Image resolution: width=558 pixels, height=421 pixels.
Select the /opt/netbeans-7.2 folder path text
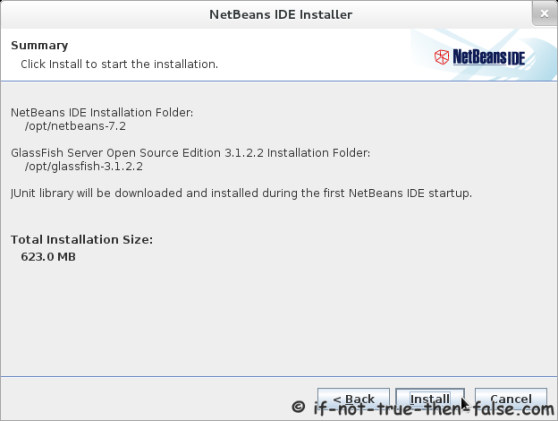tap(75, 126)
